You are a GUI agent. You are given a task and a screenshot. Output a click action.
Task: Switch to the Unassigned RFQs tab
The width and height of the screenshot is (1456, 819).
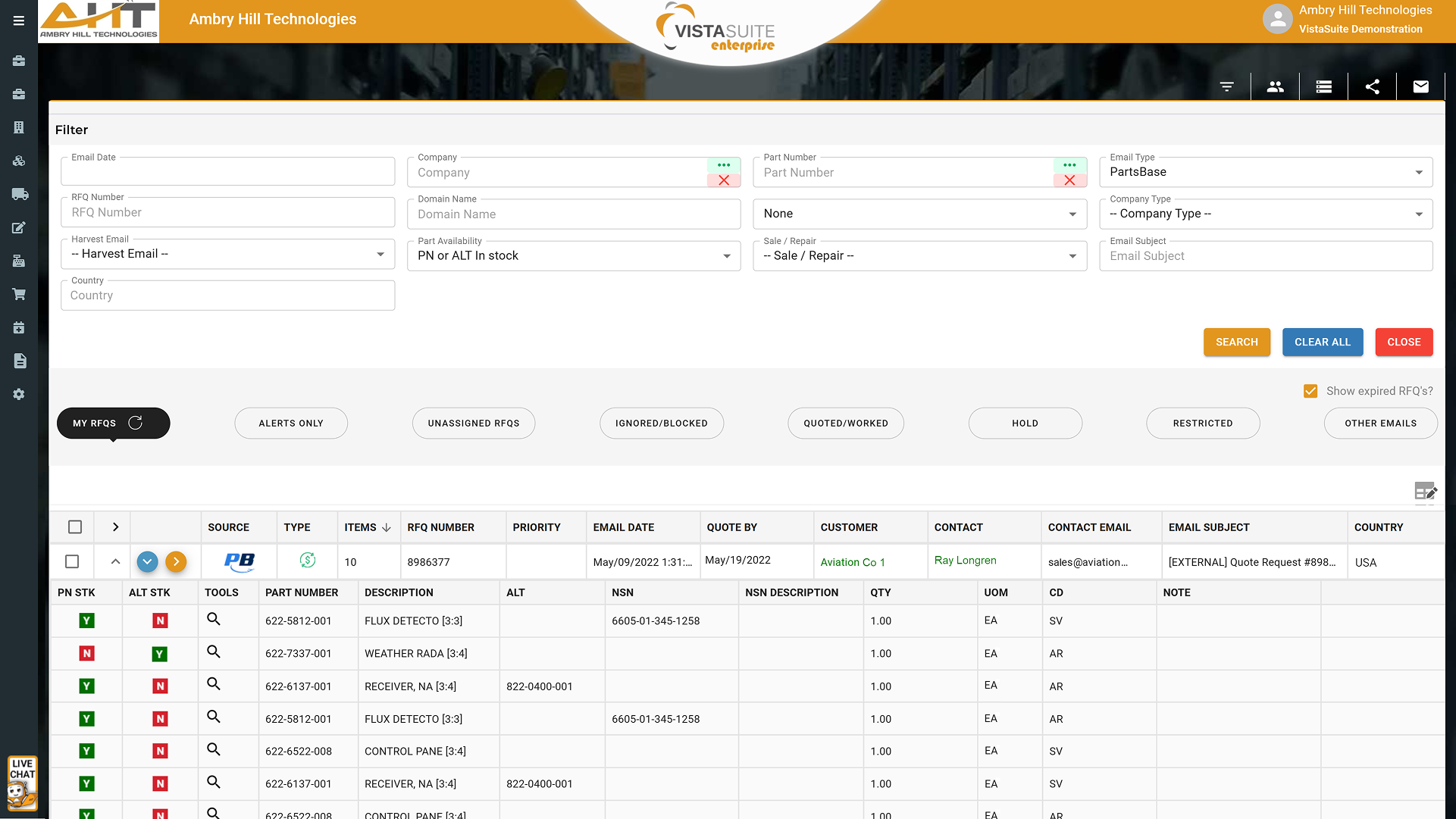click(473, 424)
